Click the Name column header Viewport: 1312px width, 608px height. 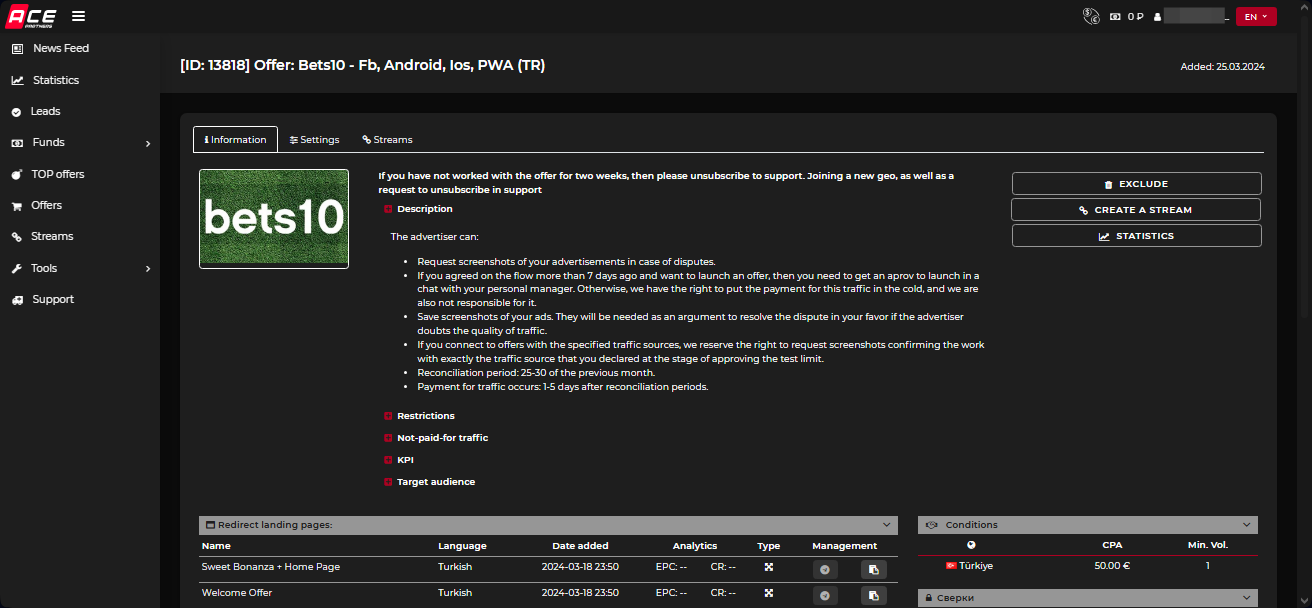(216, 546)
